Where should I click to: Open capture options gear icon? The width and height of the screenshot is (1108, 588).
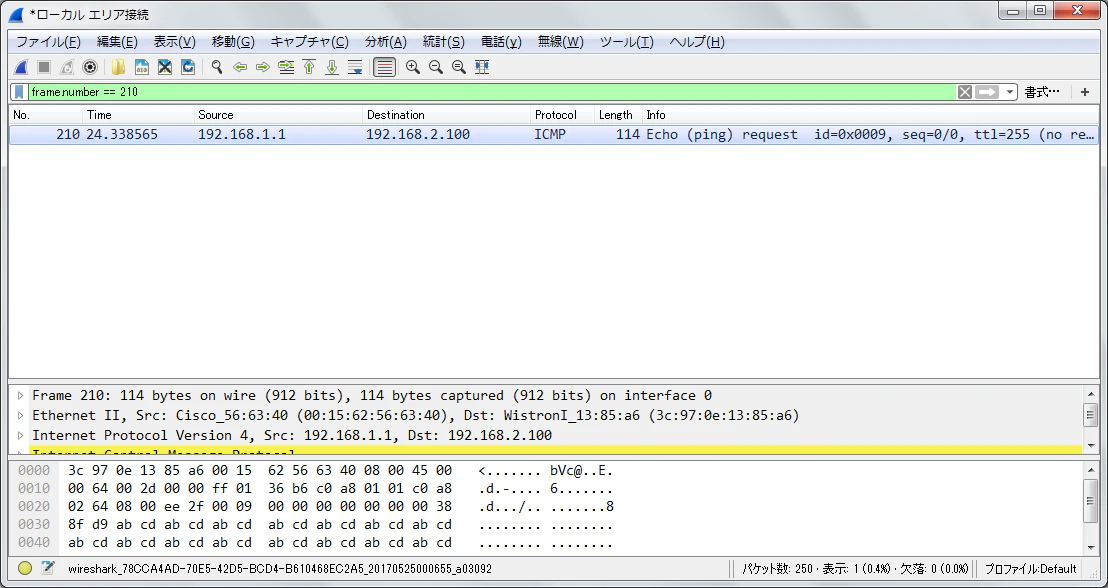[90, 67]
